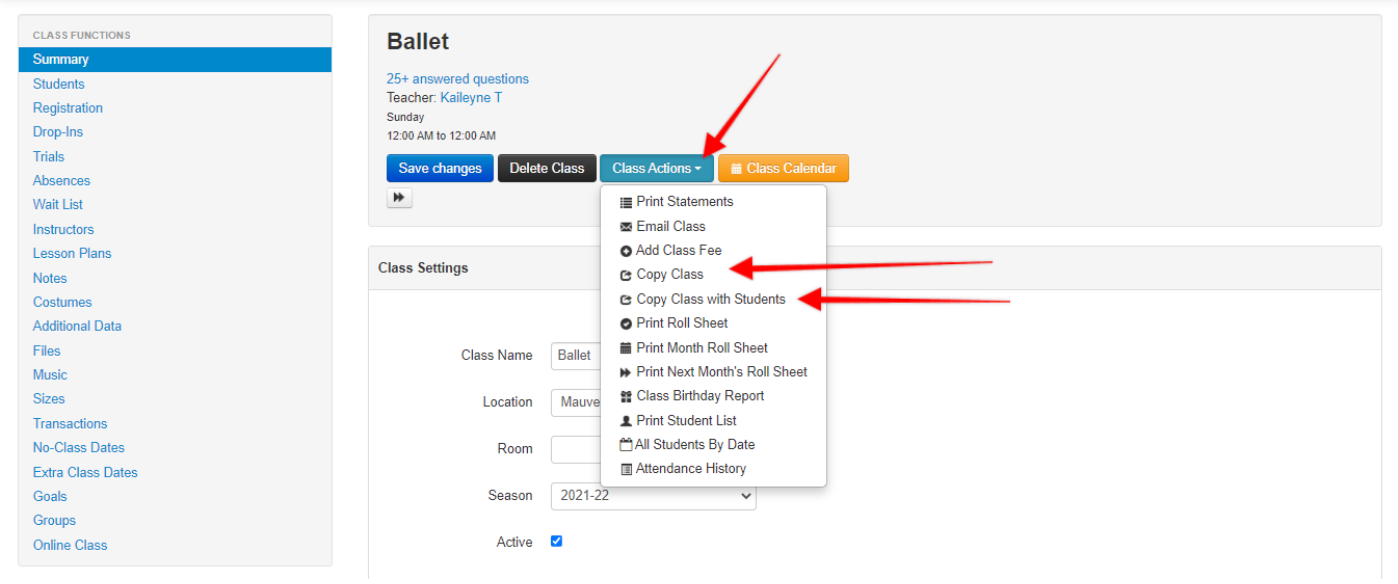Open teacher Kaileyne T link
Viewport: 1398px width, 584px height.
471,98
